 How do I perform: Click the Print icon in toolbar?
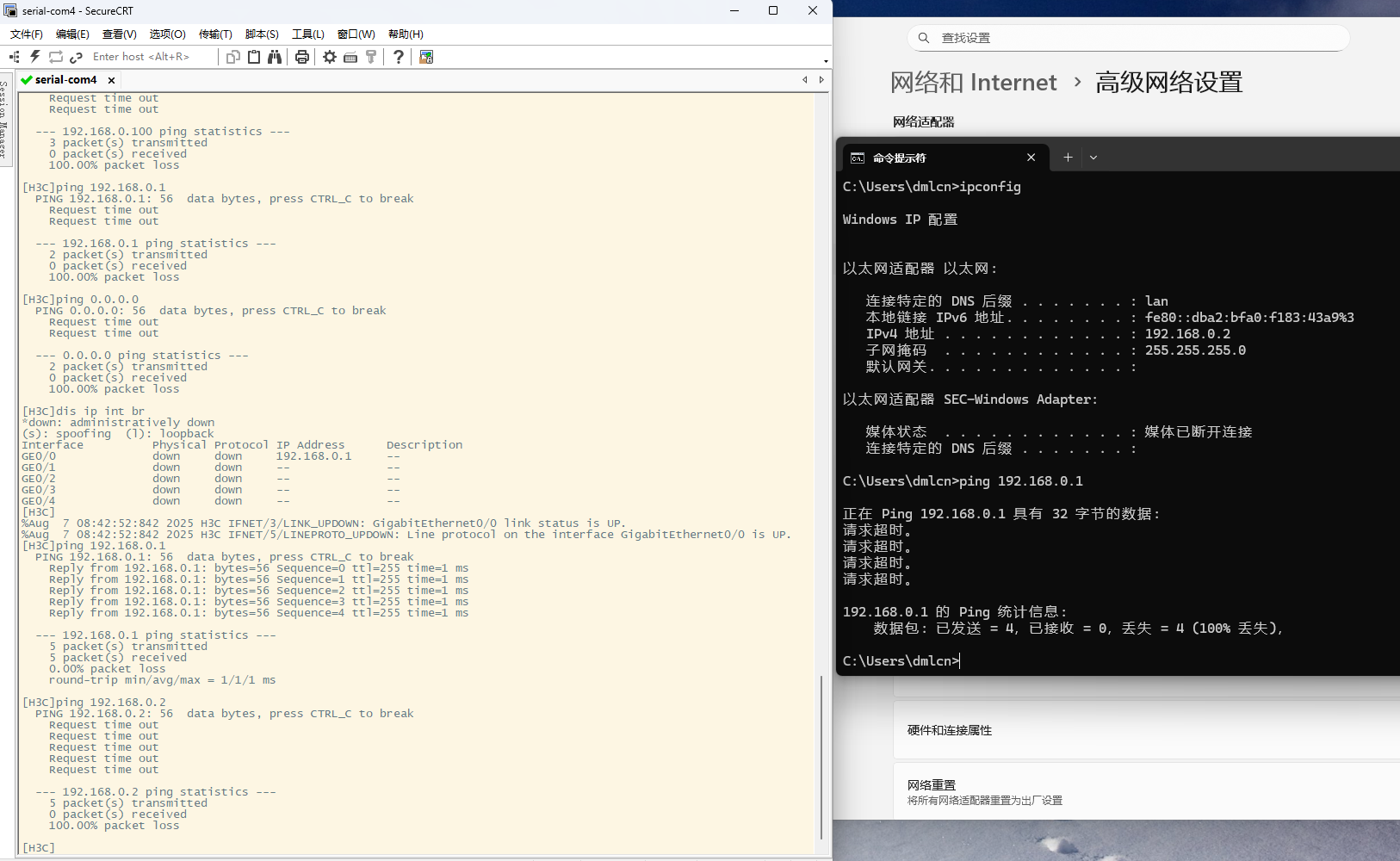click(x=301, y=57)
